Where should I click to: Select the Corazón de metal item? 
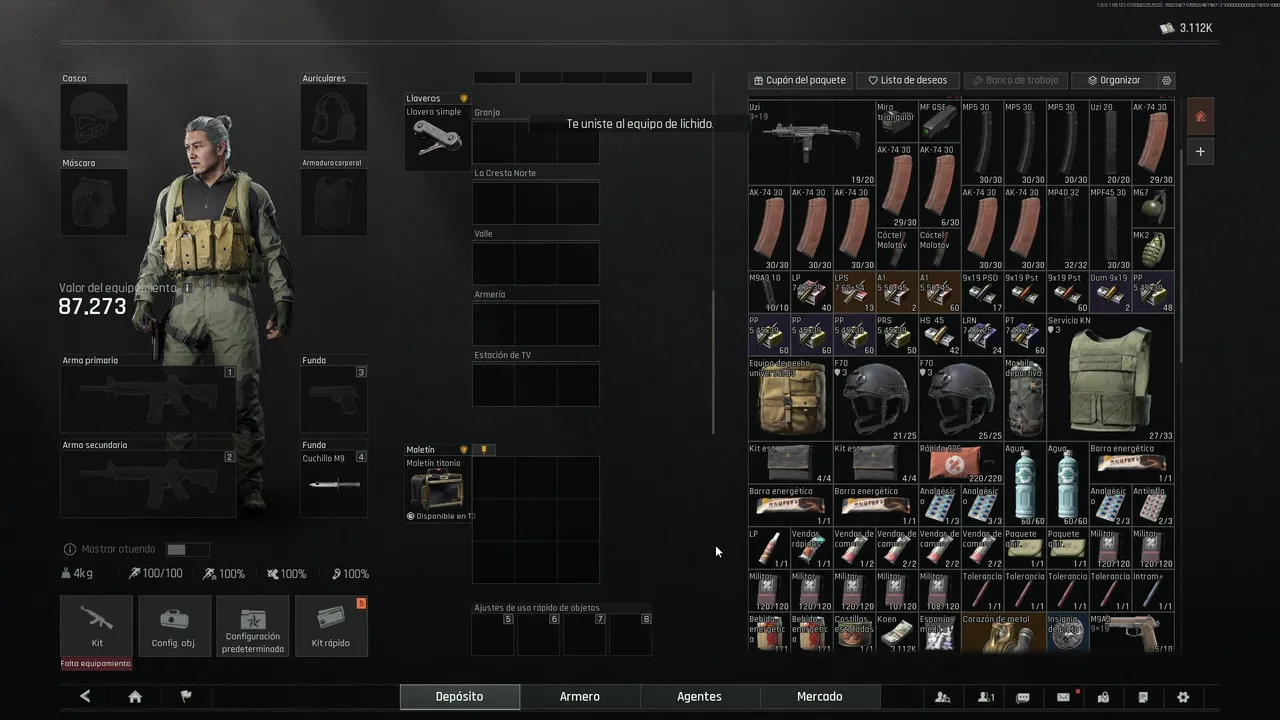point(1002,633)
